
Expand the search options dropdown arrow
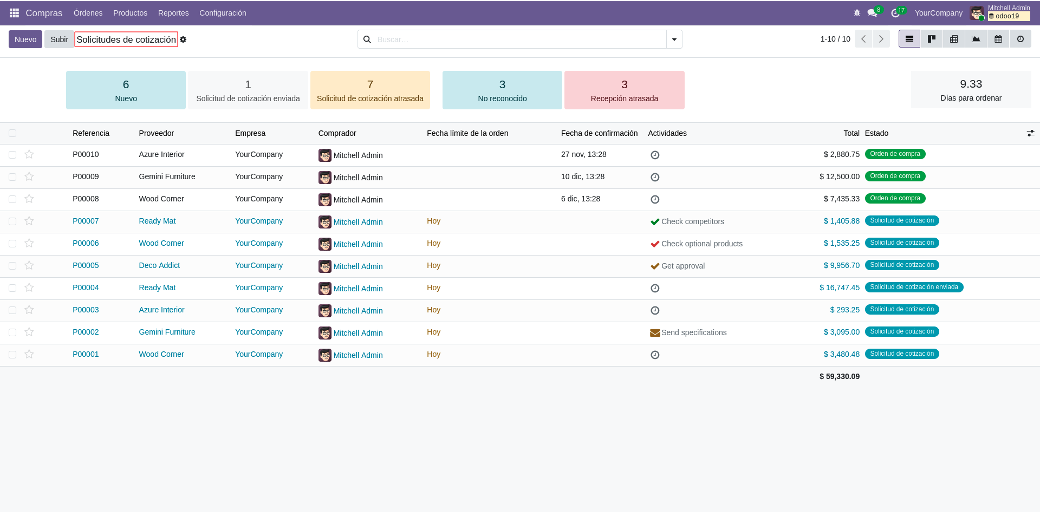pos(674,39)
